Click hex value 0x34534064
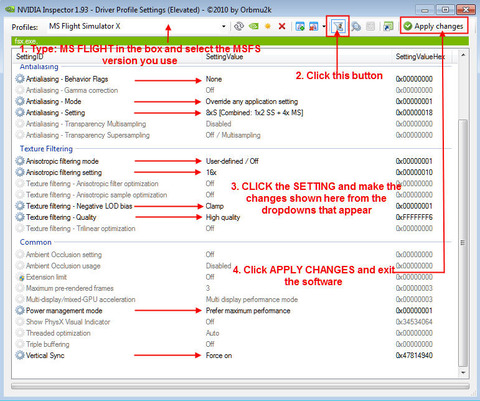The width and height of the screenshot is (480, 401). (414, 322)
